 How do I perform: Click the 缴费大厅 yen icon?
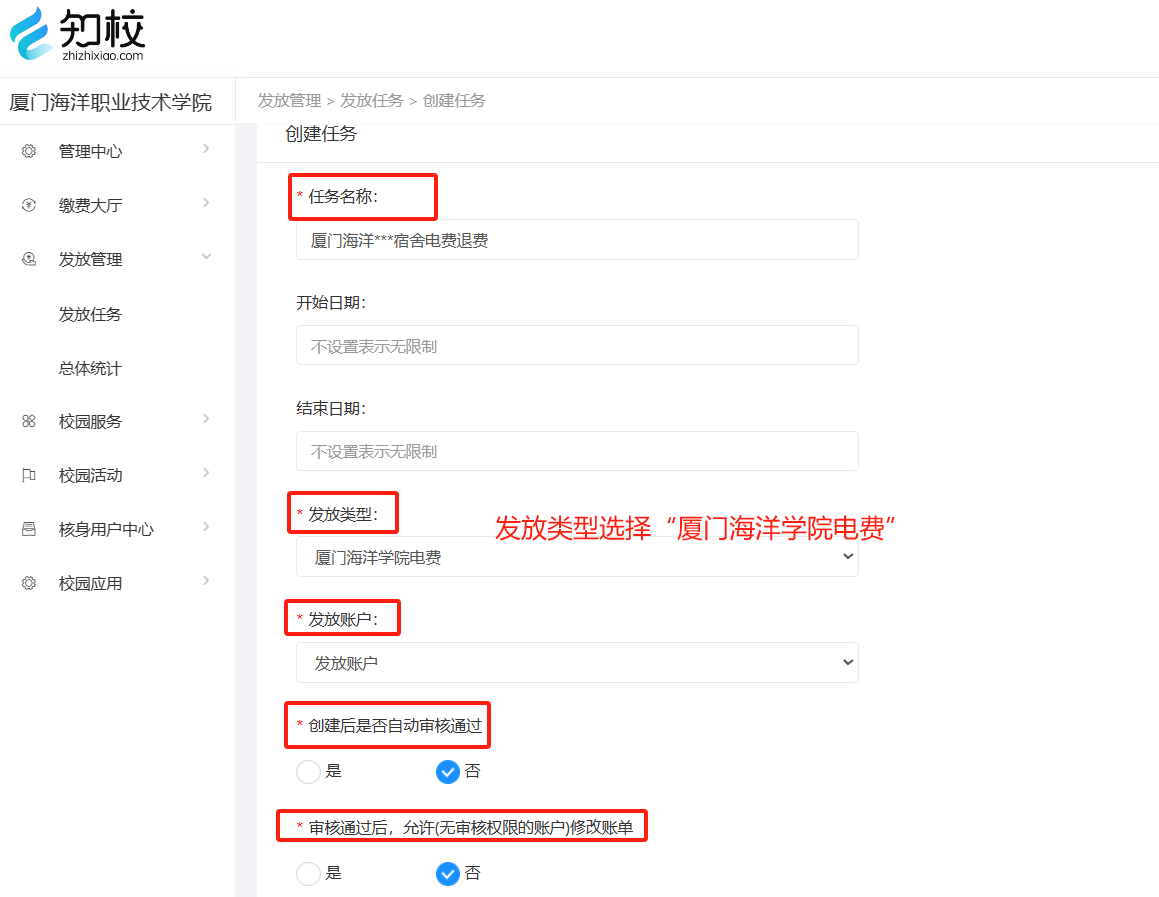[x=29, y=205]
